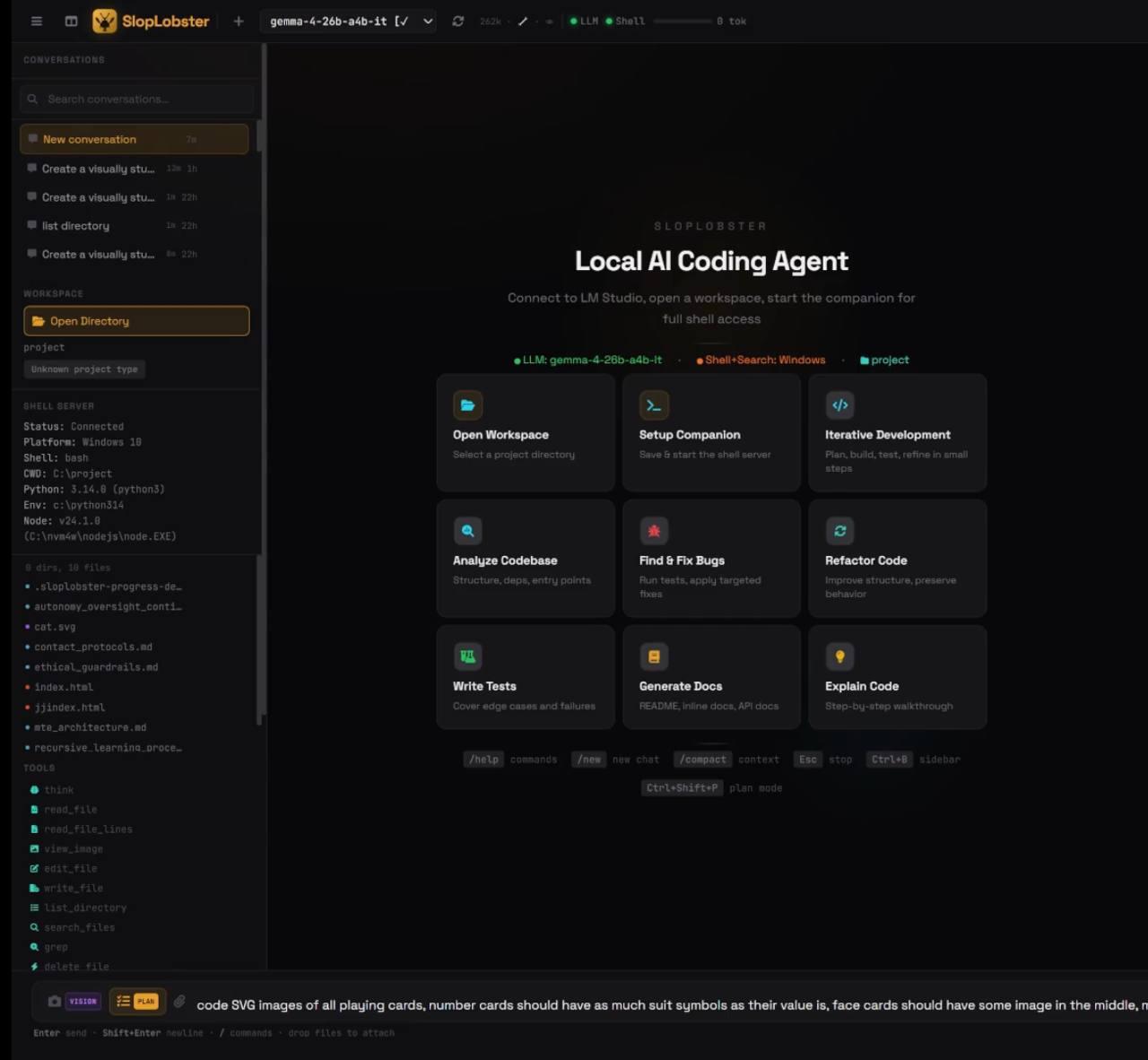Click the 'Structure, deps, entry points' description
The width and height of the screenshot is (1148, 1060).
(522, 580)
